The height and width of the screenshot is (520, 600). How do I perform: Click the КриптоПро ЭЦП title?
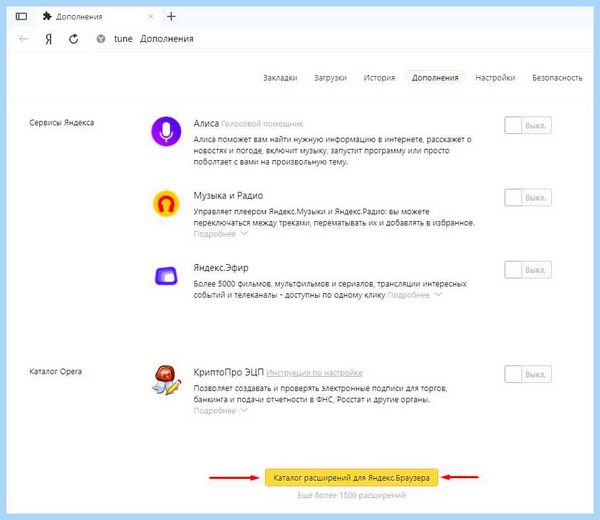(x=228, y=372)
